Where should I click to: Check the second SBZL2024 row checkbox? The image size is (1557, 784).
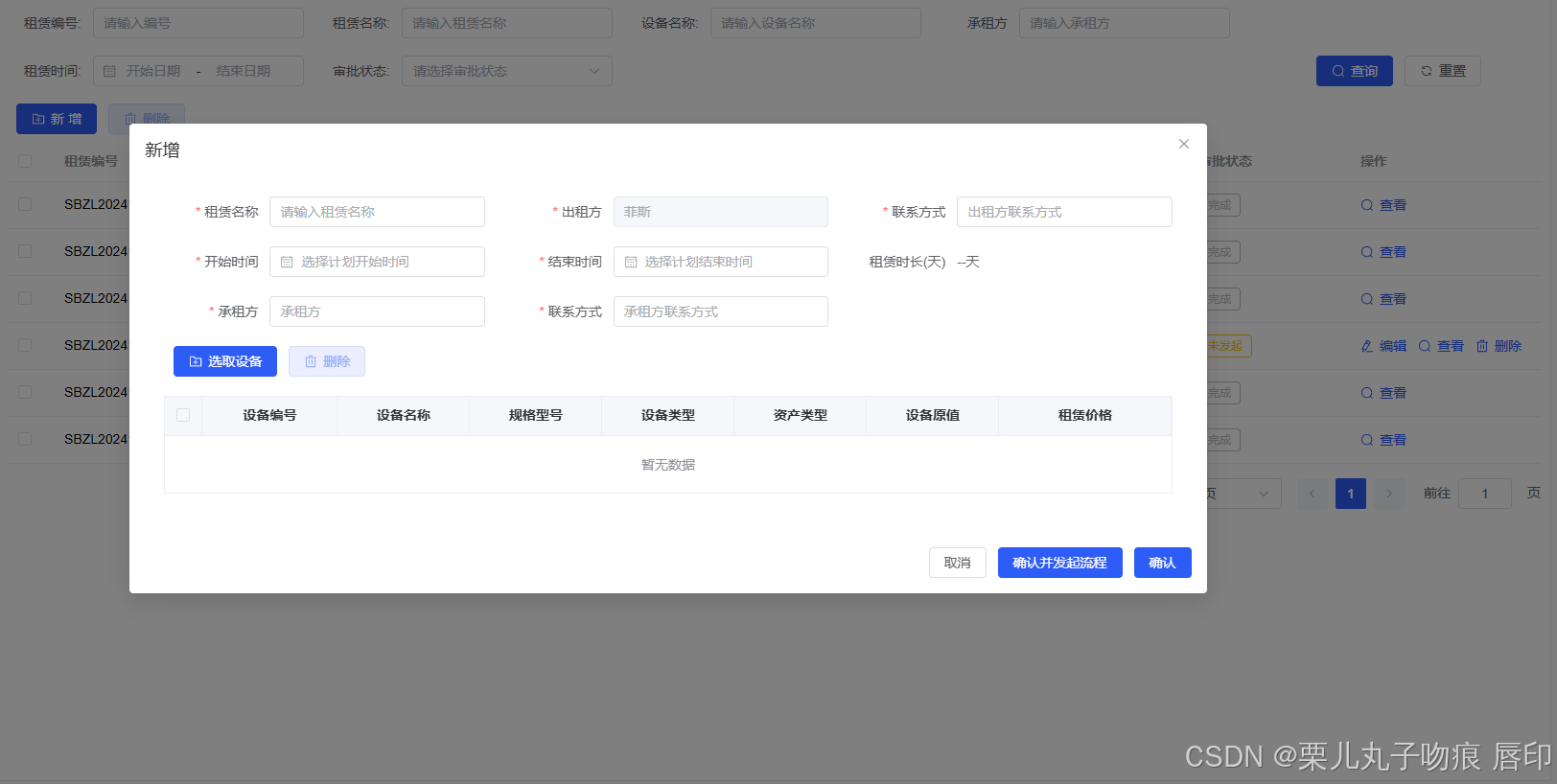coord(25,251)
